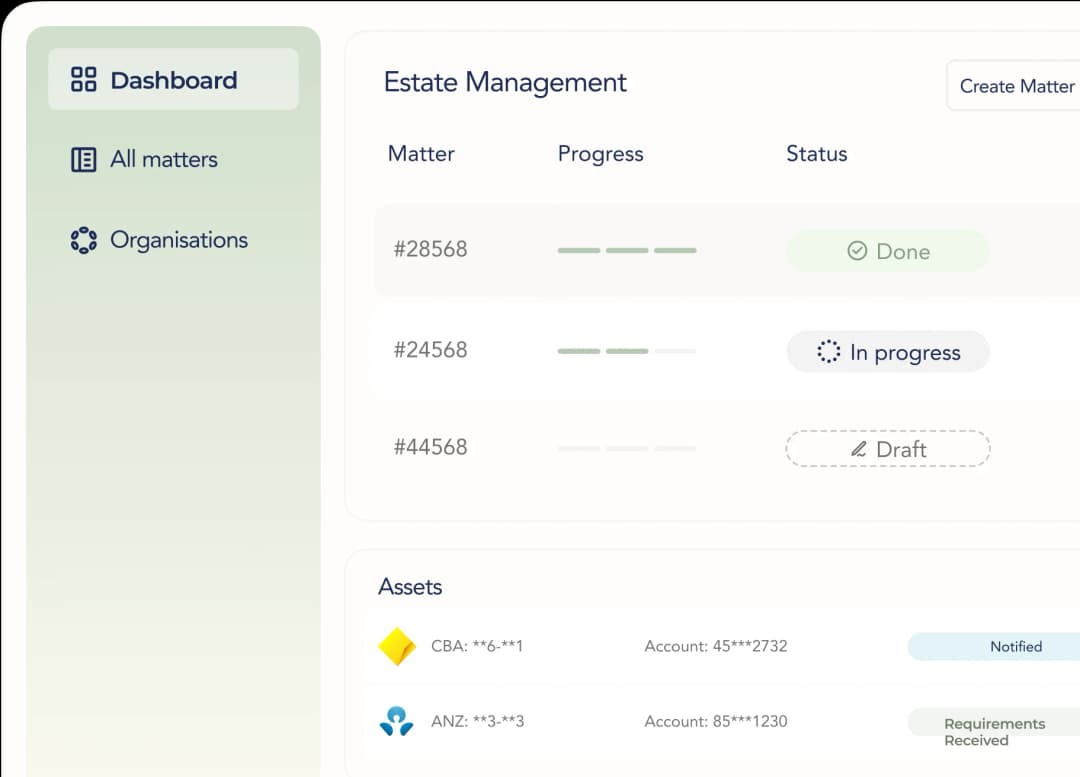Toggle In progress status on matter #24568

(x=887, y=352)
